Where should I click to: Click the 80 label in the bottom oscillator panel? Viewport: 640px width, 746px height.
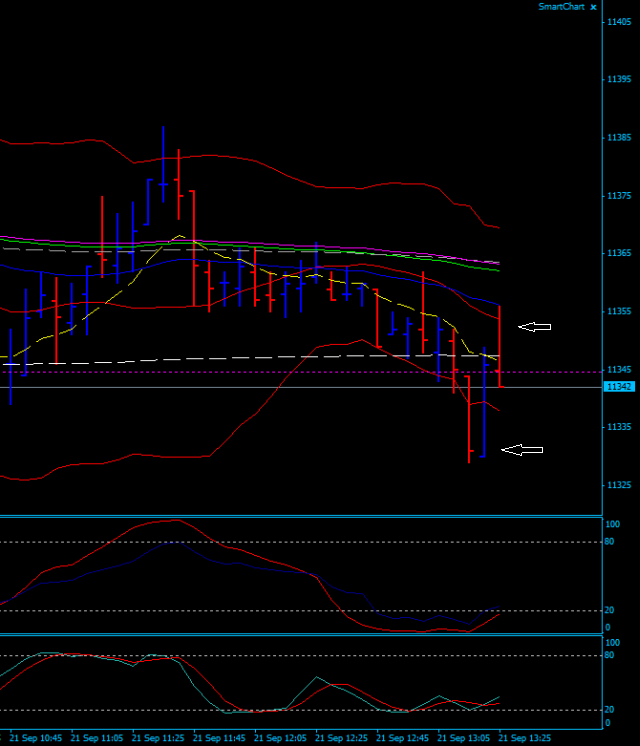[x=610, y=656]
